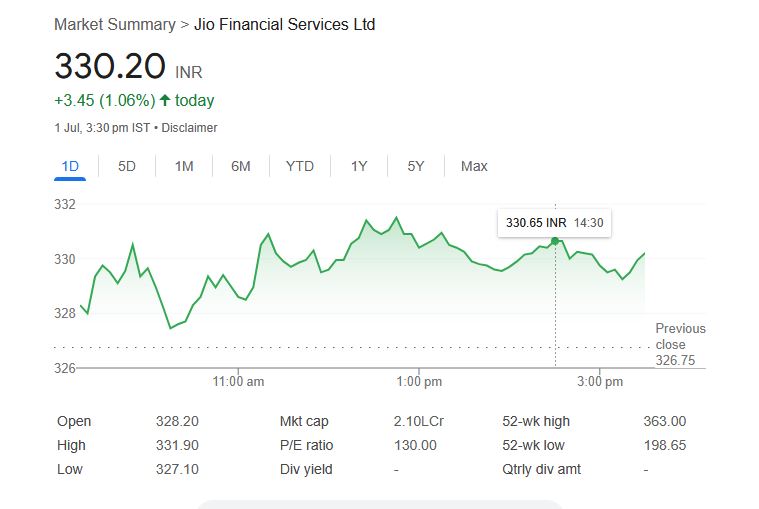
Task: Click the 11:00 am axis label
Action: (239, 382)
